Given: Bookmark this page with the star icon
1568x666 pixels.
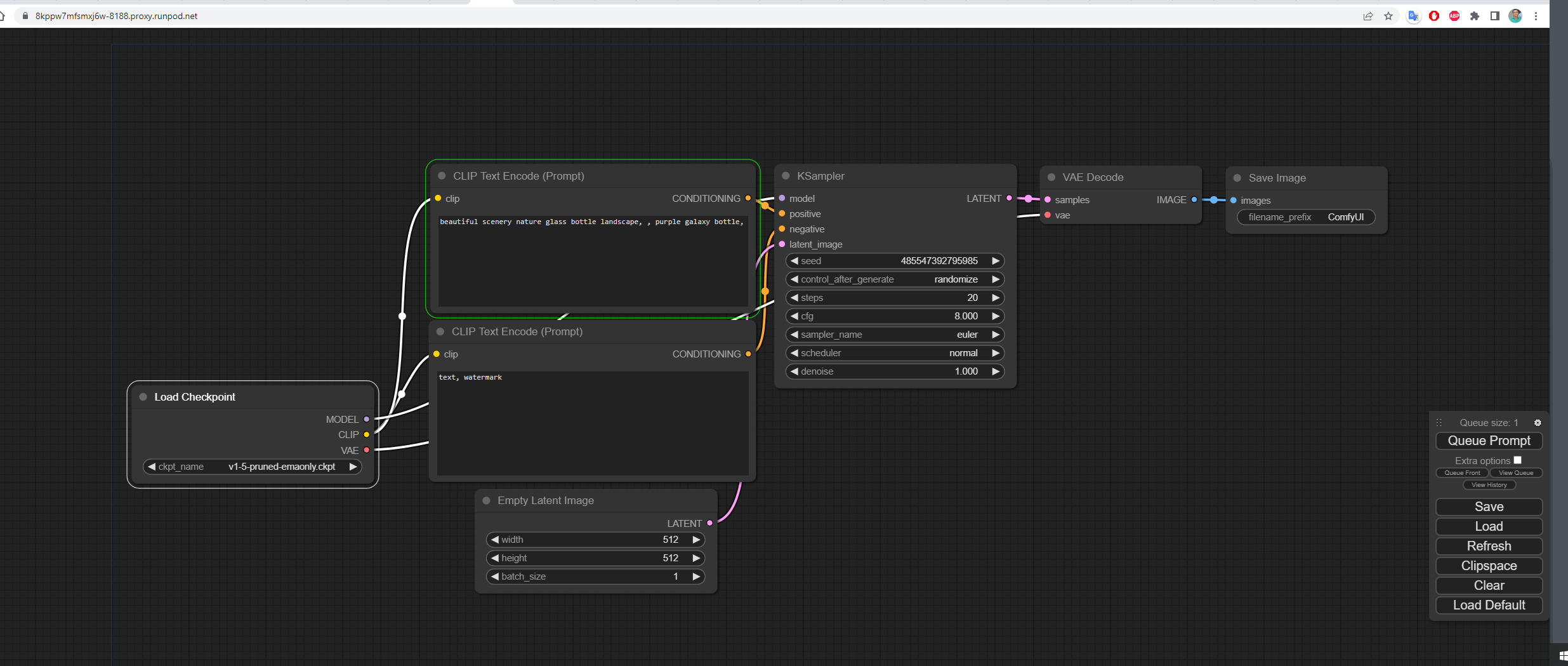Looking at the screenshot, I should click(1388, 17).
